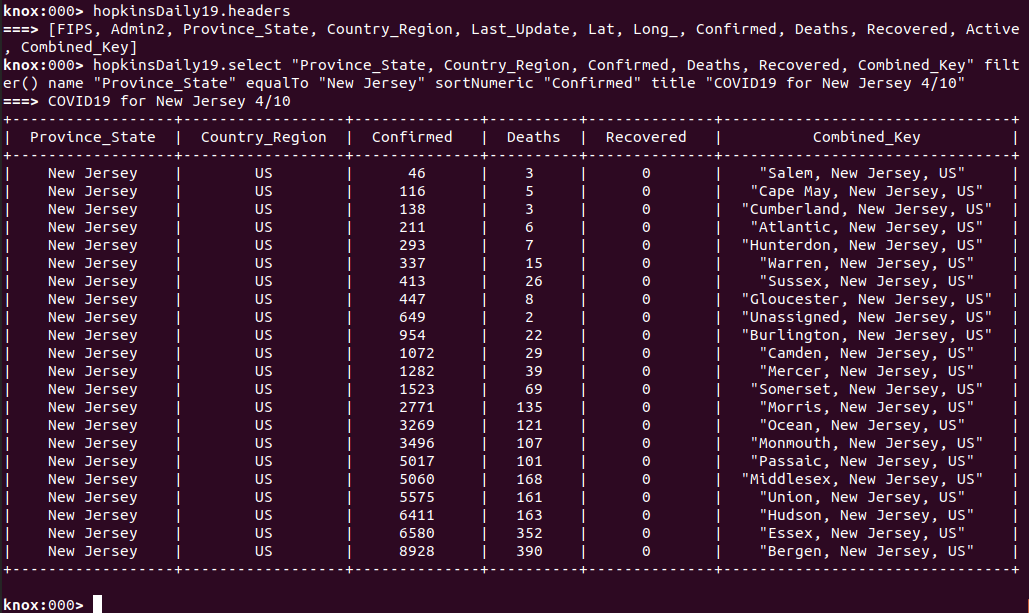Click the "Cape May, New Jersey, US" cell
The height and width of the screenshot is (613, 1029).
tap(866, 191)
